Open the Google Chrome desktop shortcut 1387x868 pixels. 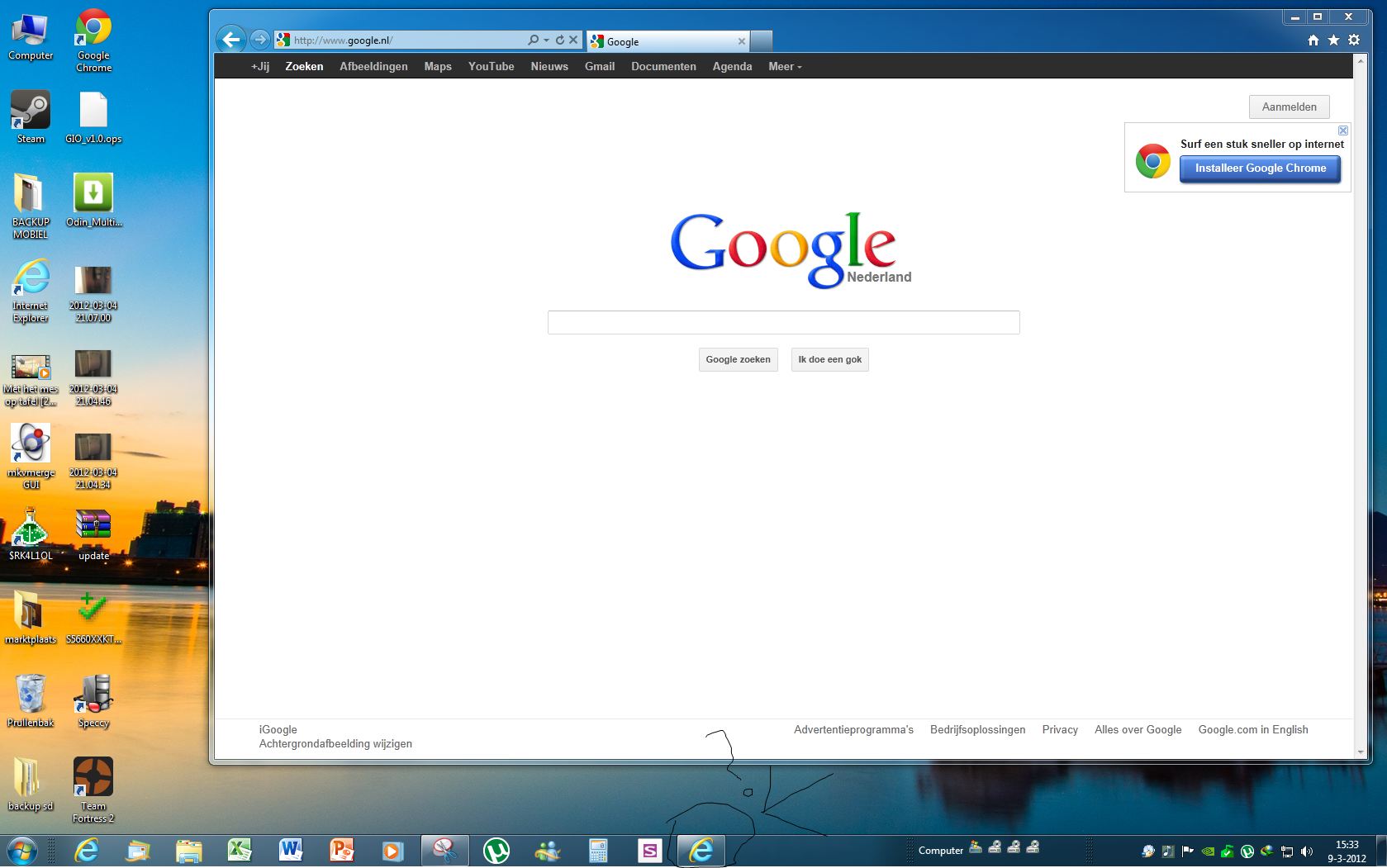pyautogui.click(x=93, y=40)
